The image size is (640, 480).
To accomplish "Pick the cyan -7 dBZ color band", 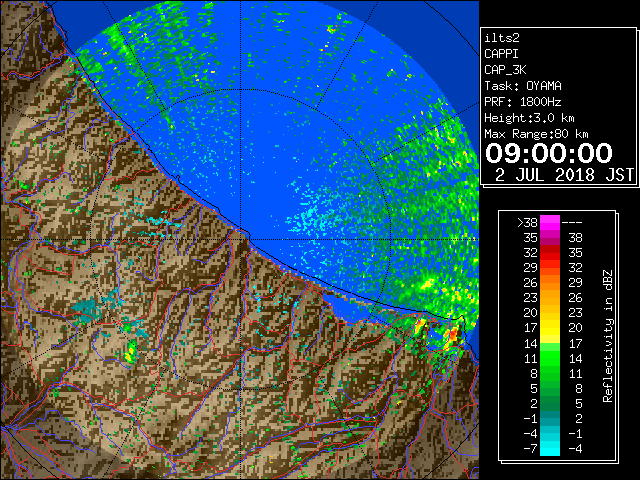I will (550, 449).
